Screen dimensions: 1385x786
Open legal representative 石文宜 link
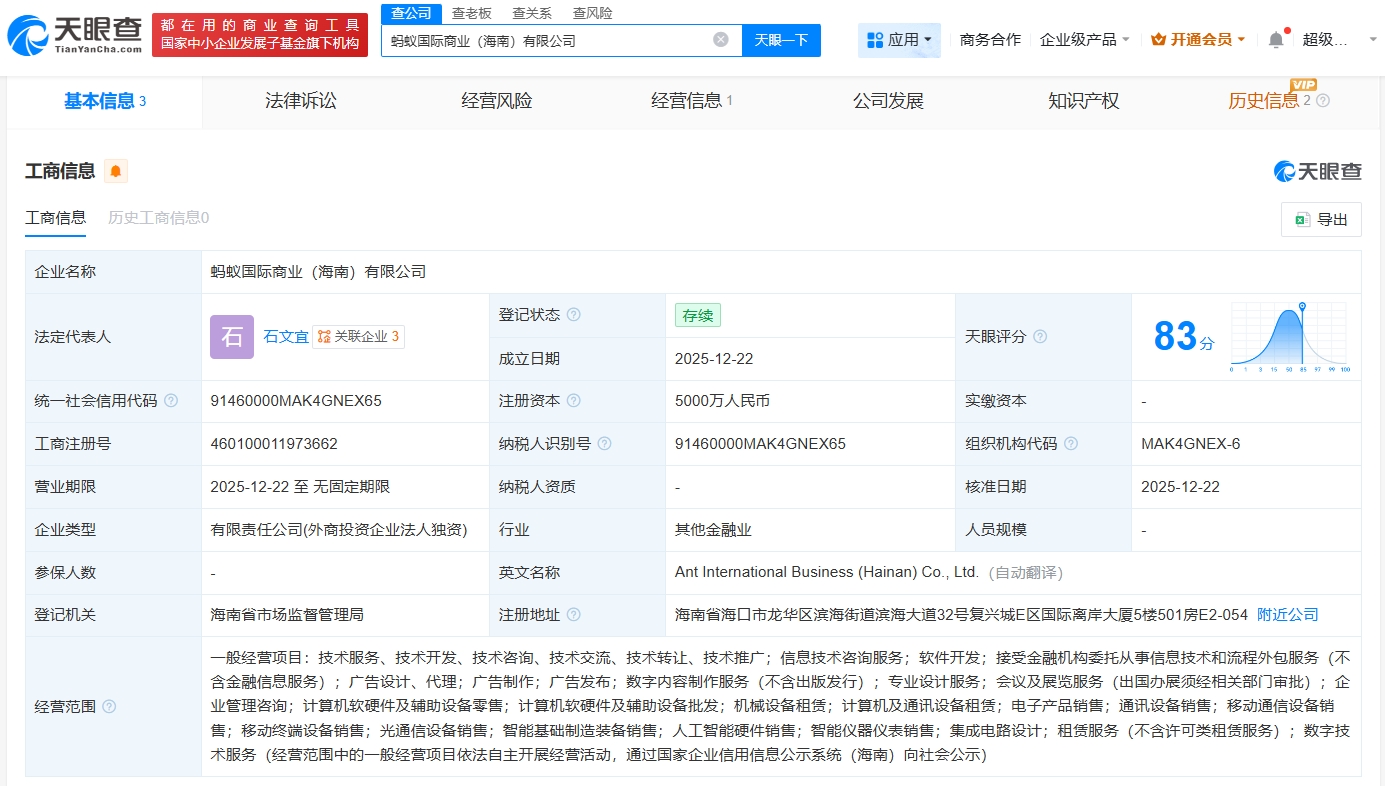(286, 337)
